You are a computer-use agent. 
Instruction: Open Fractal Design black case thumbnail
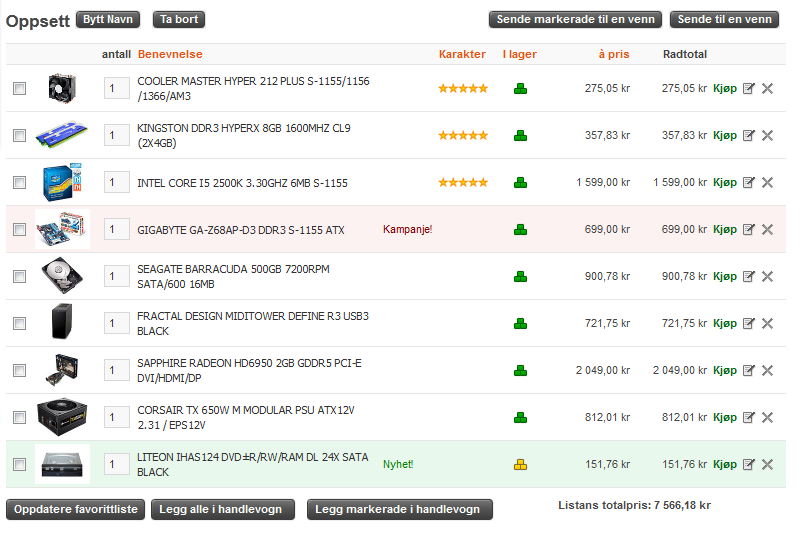pyautogui.click(x=62, y=322)
